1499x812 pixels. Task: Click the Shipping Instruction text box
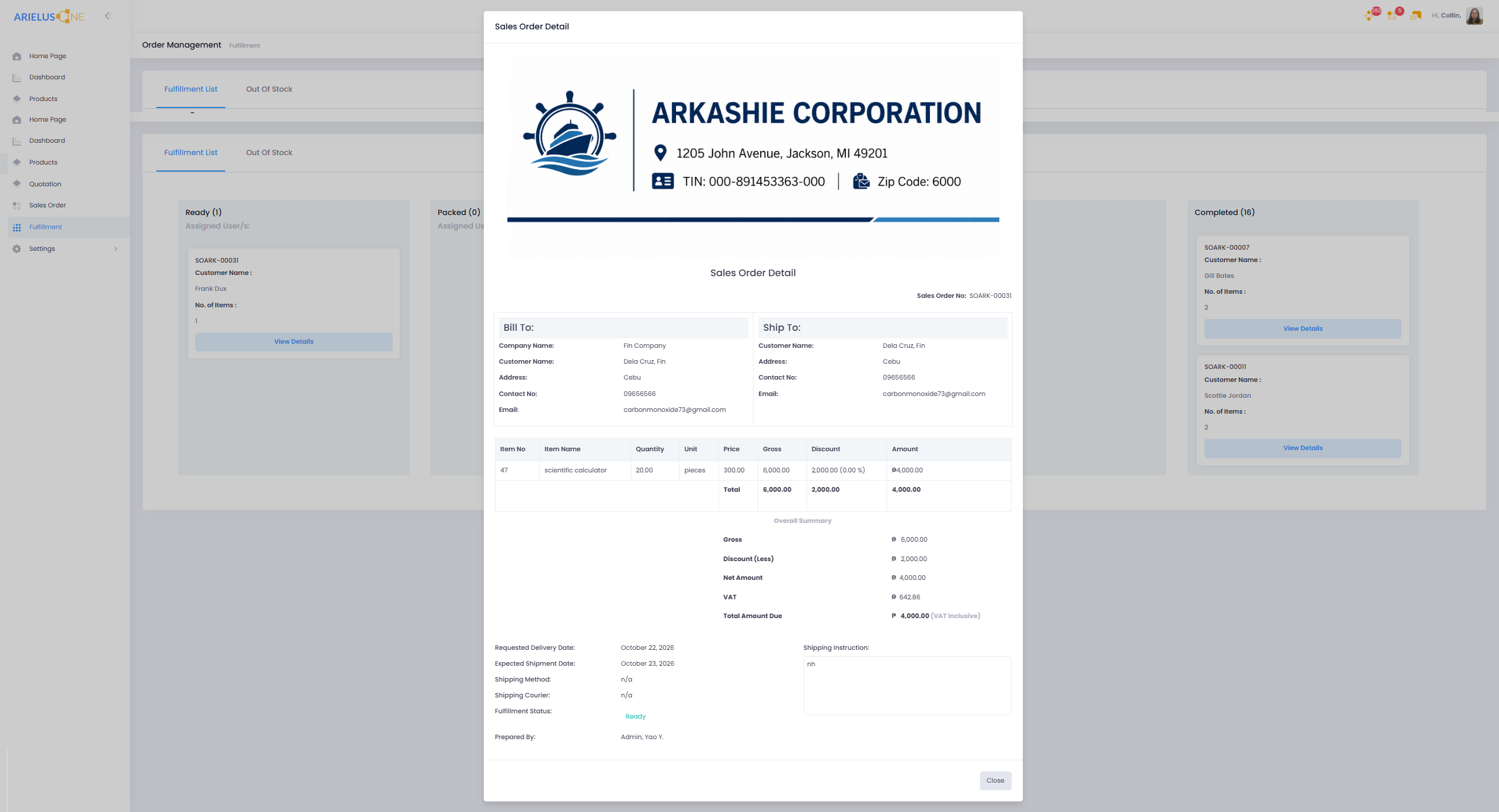coord(907,686)
